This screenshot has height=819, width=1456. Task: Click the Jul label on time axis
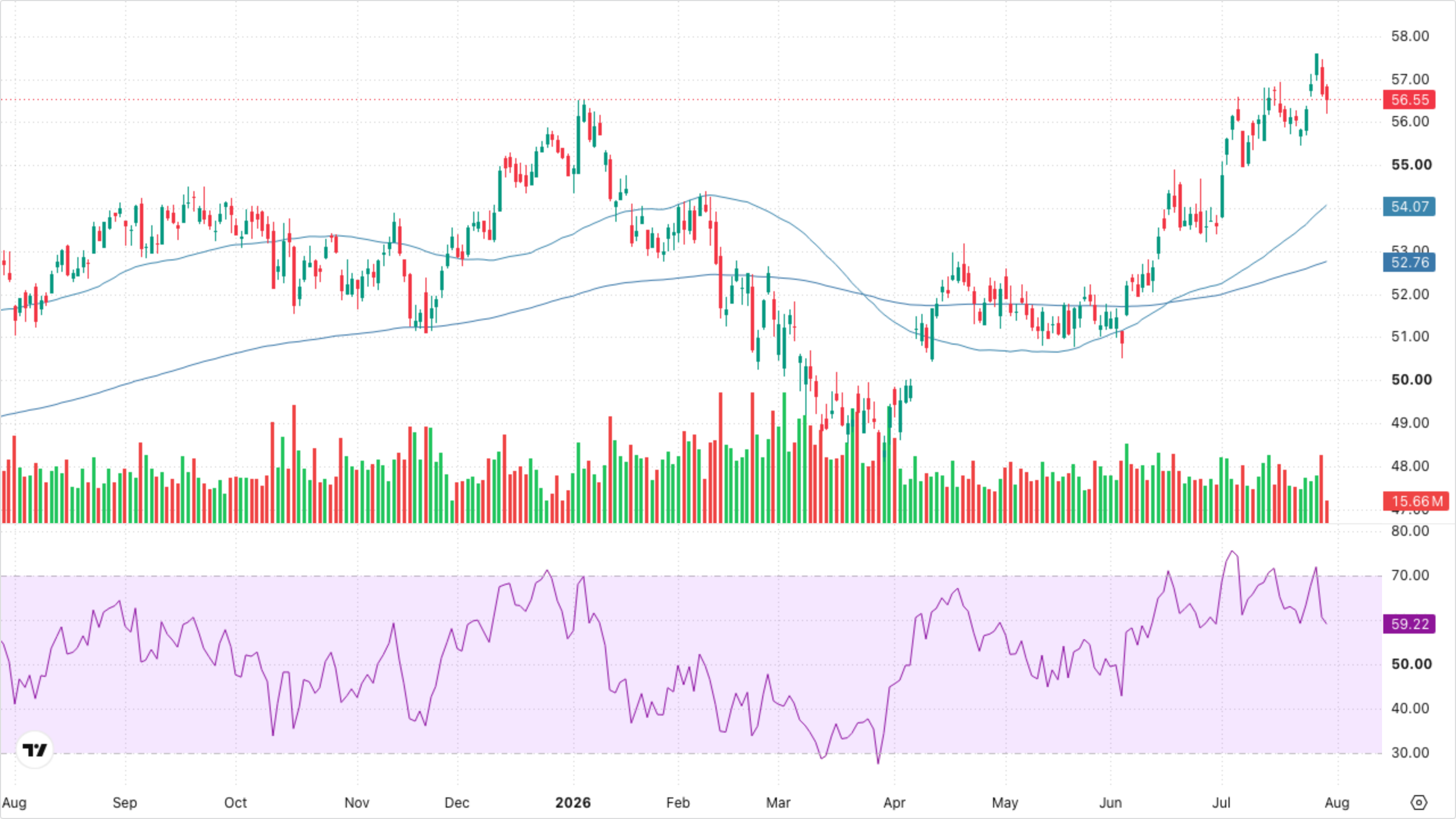(1221, 803)
